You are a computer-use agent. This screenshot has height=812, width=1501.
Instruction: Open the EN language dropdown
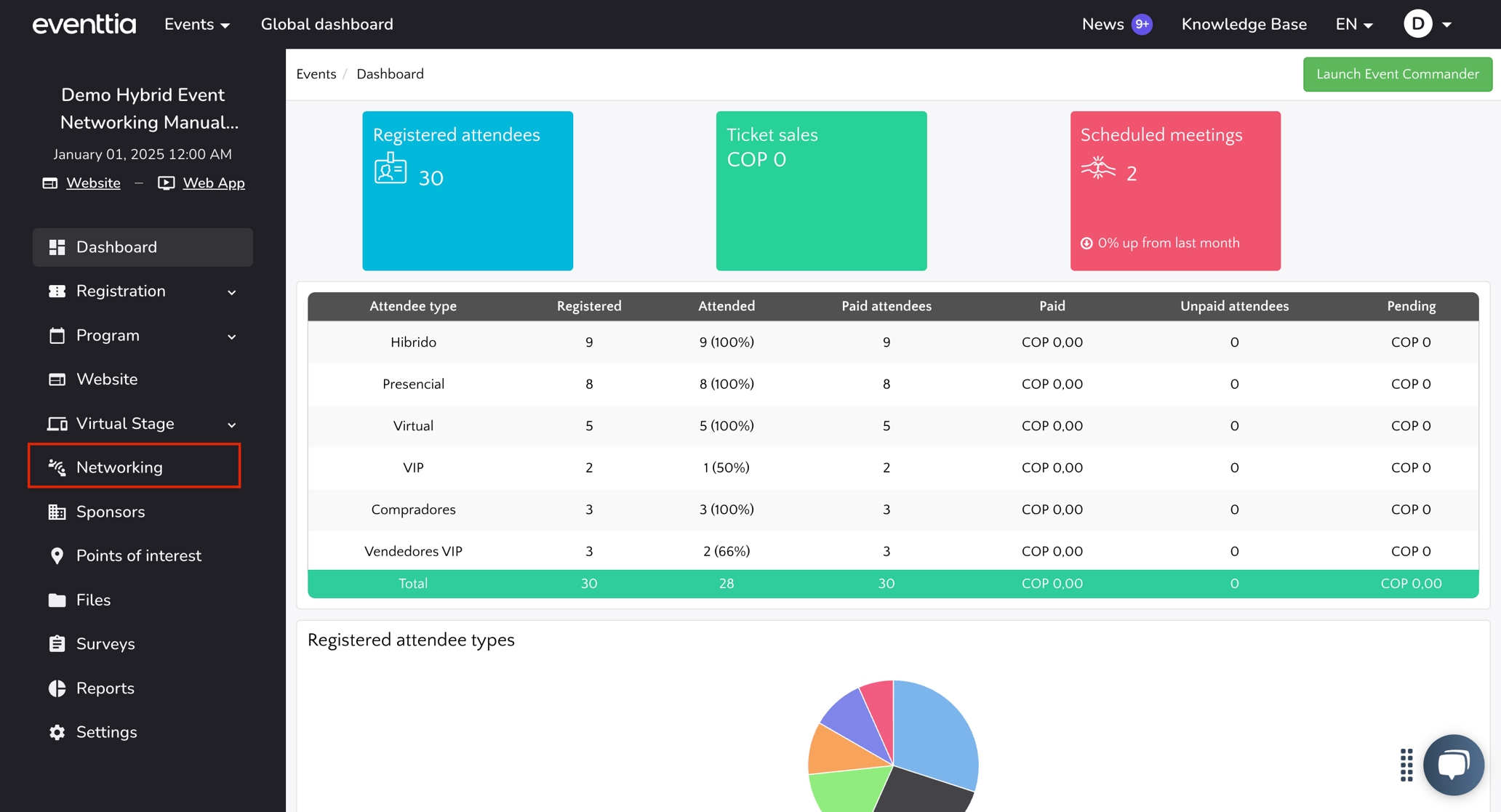(1353, 25)
